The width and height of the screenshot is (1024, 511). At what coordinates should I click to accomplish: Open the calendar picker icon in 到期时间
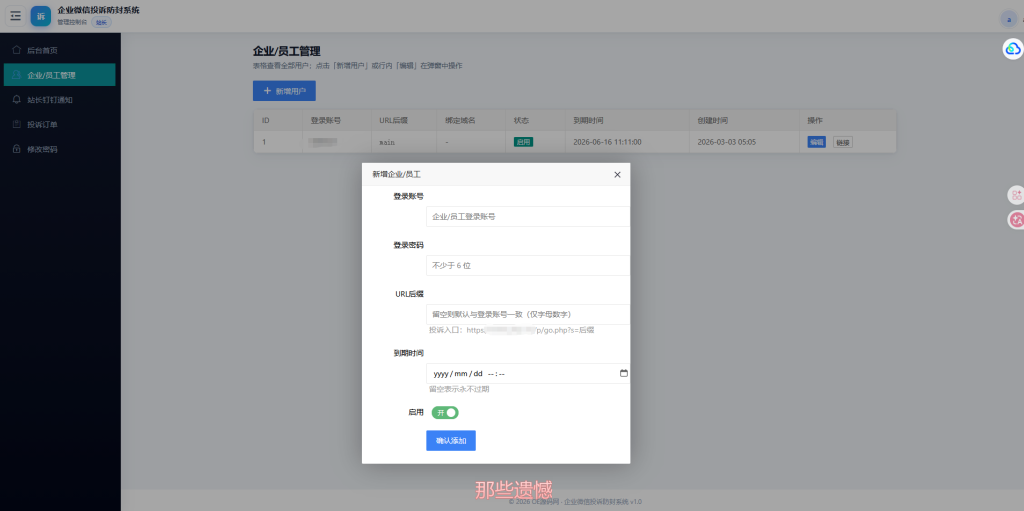click(624, 373)
